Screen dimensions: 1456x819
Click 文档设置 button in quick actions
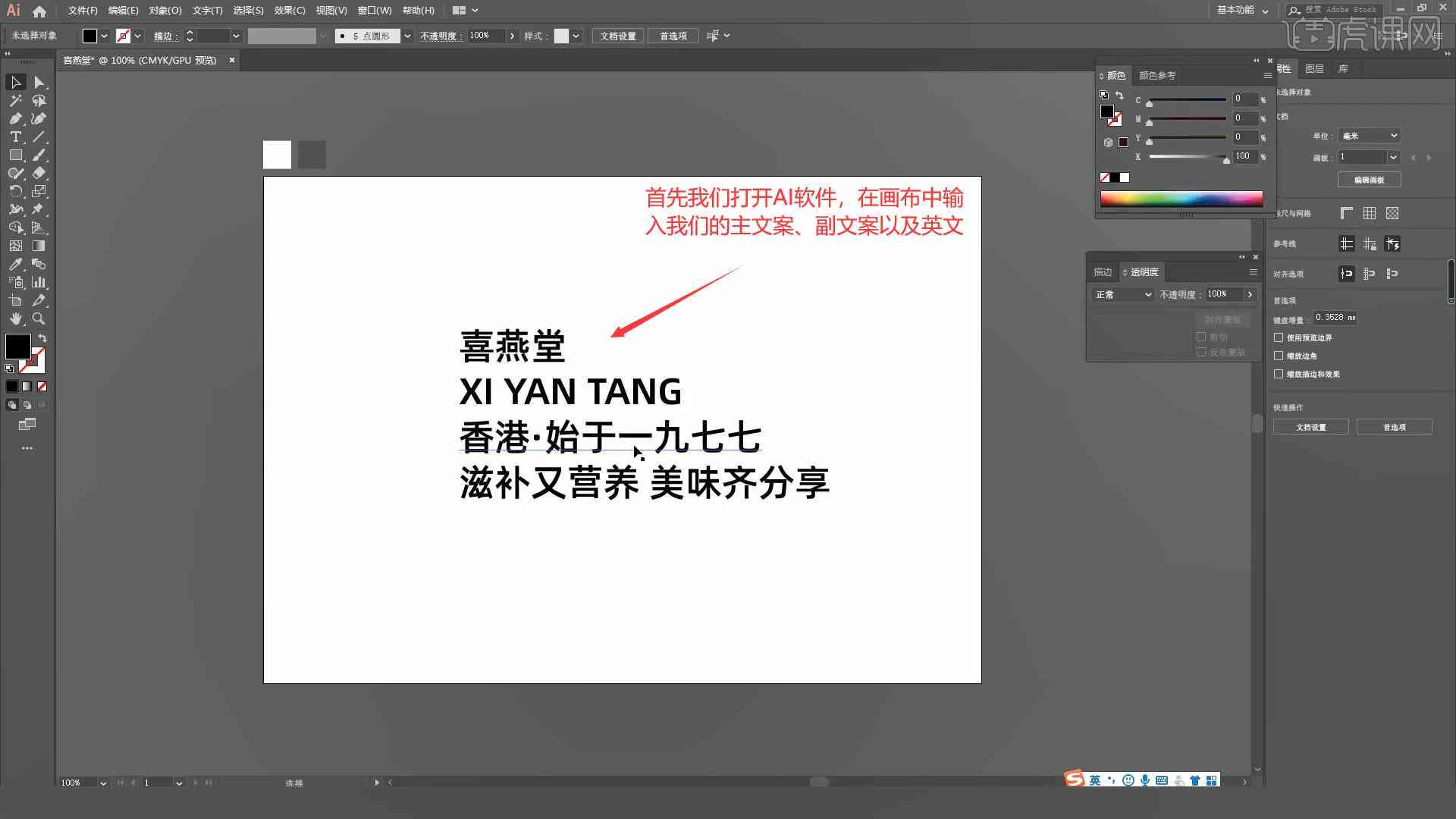coord(1311,427)
